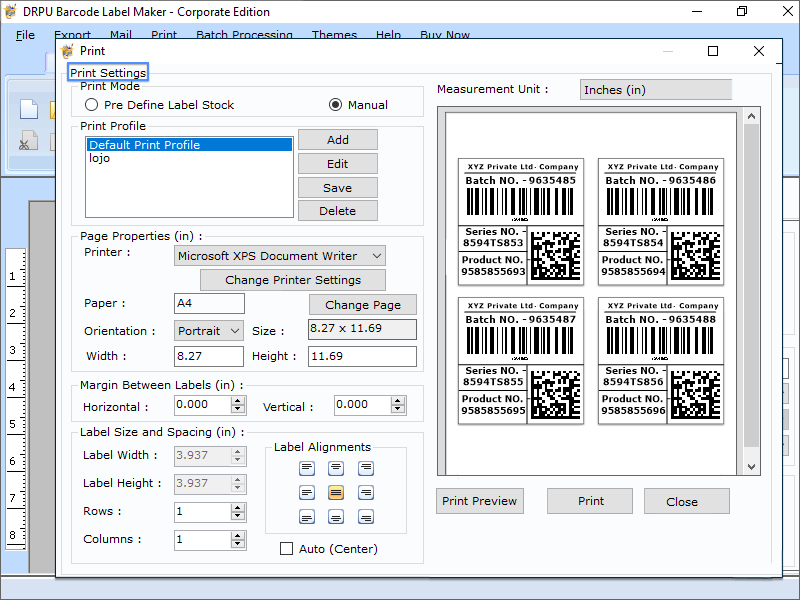Click Change Printer Settings button
Screen dimensions: 800x600
(293, 280)
